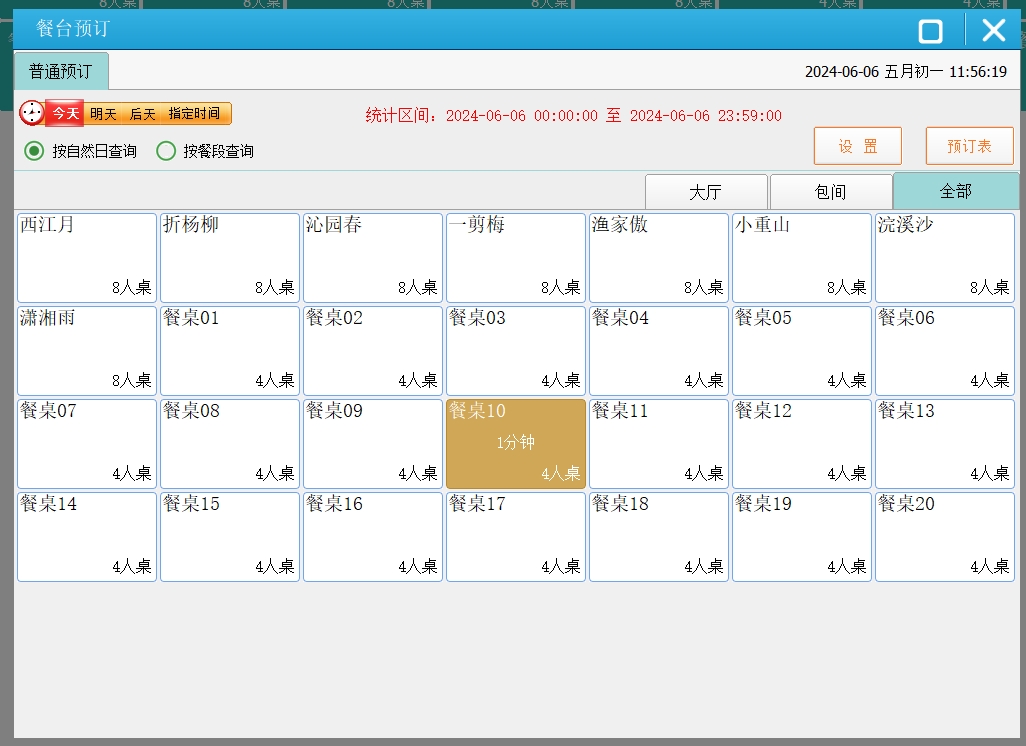Open the 普通预订 tab
The width and height of the screenshot is (1026, 746).
60,72
